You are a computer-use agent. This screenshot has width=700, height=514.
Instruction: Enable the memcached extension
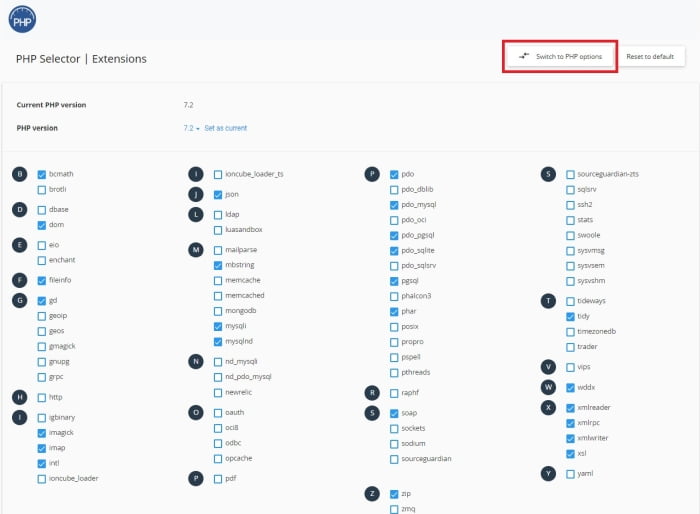coord(218,296)
